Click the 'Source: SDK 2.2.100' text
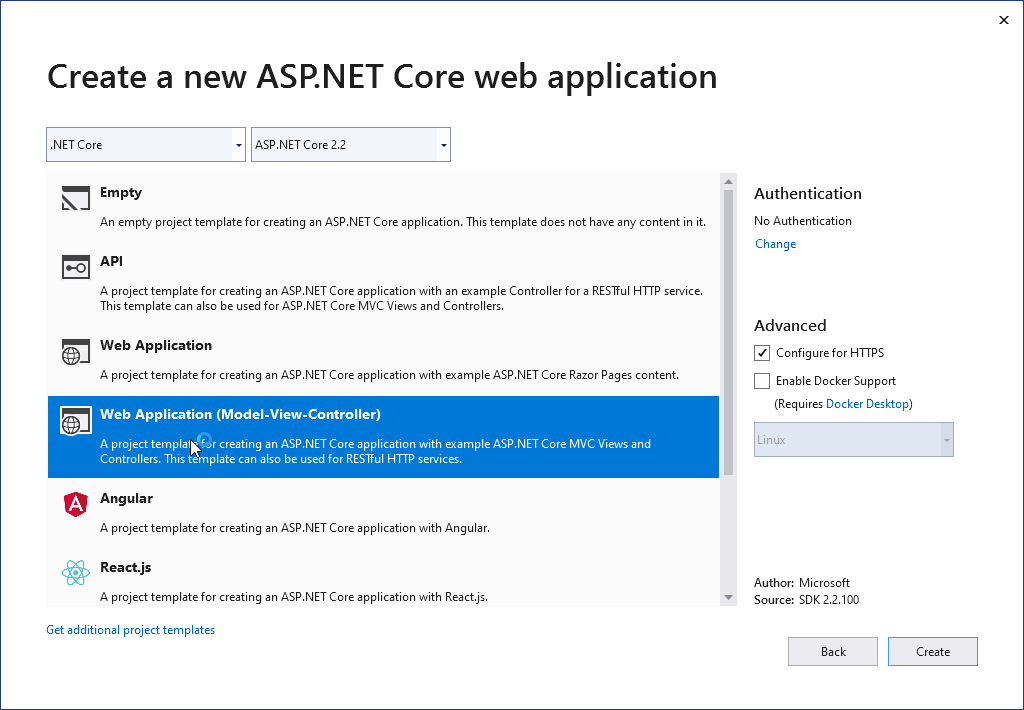The width and height of the screenshot is (1024, 710). (807, 600)
